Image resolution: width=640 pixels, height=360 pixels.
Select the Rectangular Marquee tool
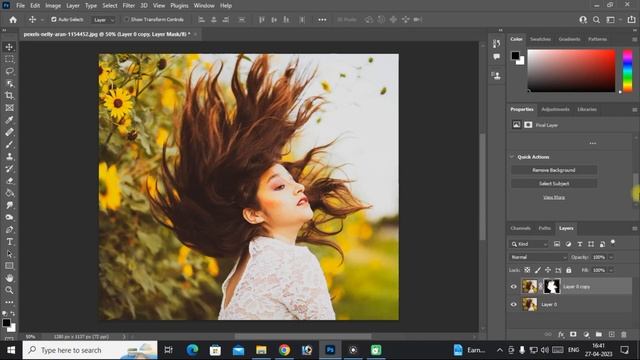(x=9, y=59)
